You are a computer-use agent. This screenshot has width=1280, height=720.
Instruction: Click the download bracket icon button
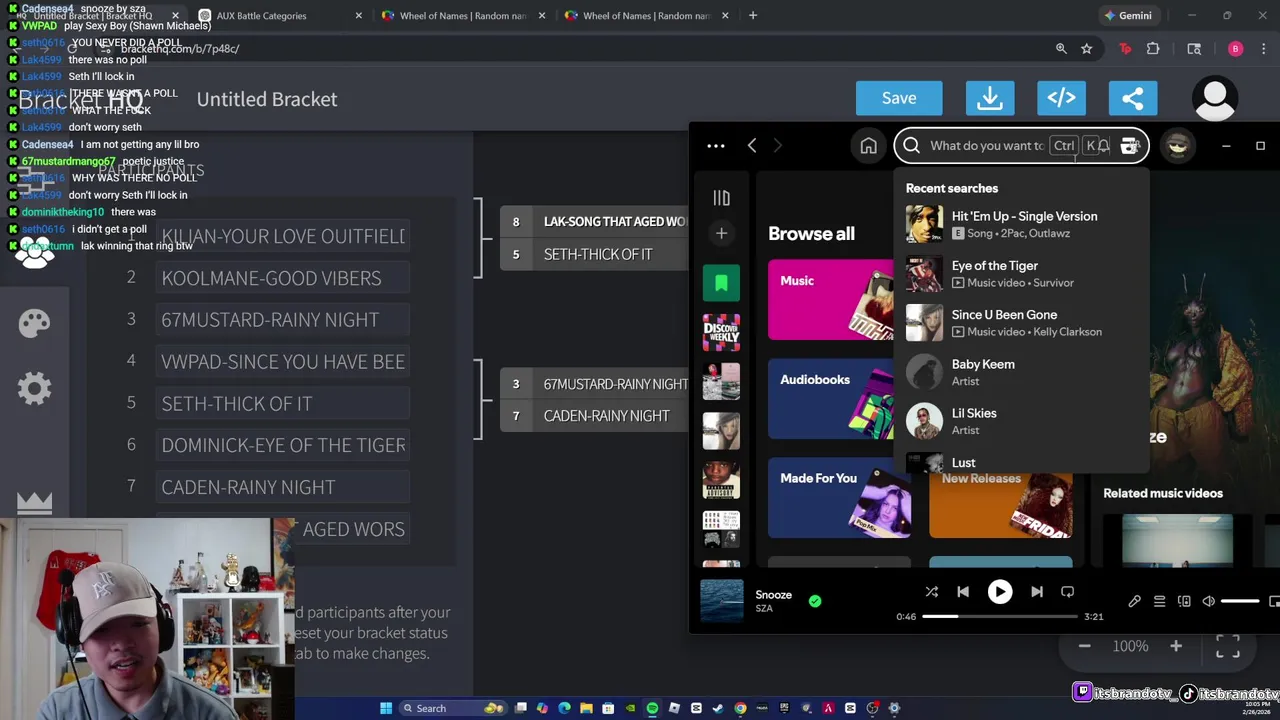coord(990,98)
